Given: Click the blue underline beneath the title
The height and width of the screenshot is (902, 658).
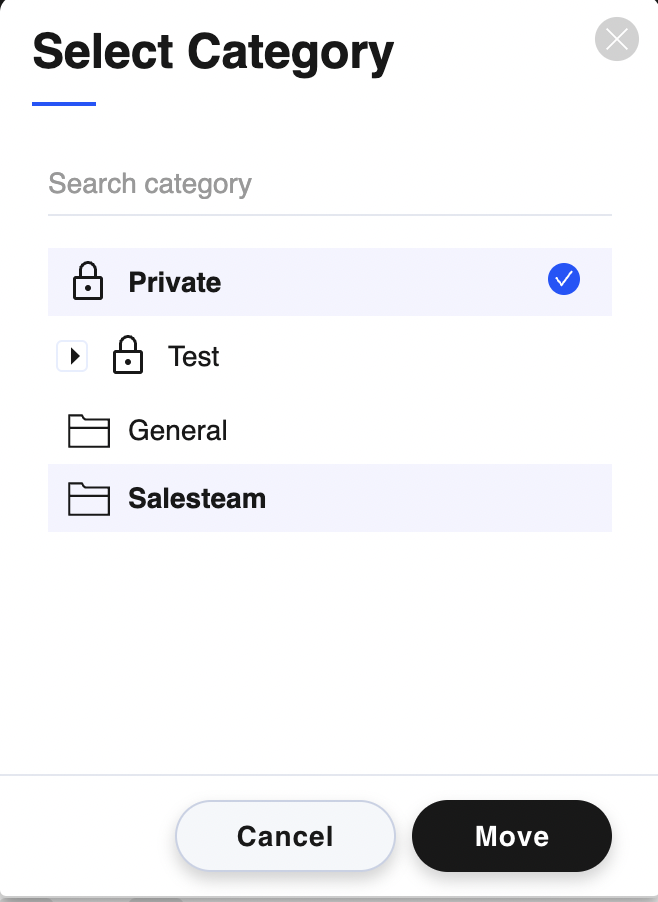Looking at the screenshot, I should 64,103.
